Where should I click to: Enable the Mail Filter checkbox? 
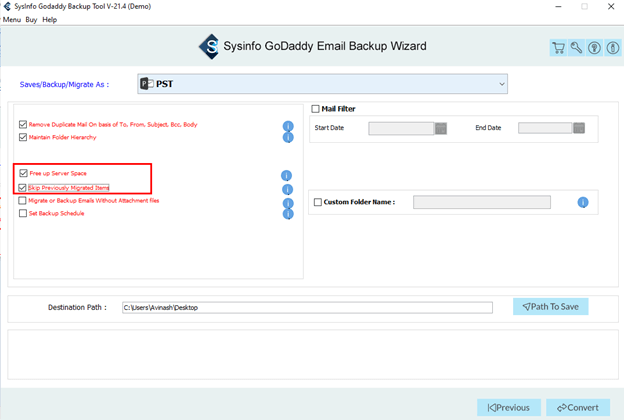pos(316,109)
